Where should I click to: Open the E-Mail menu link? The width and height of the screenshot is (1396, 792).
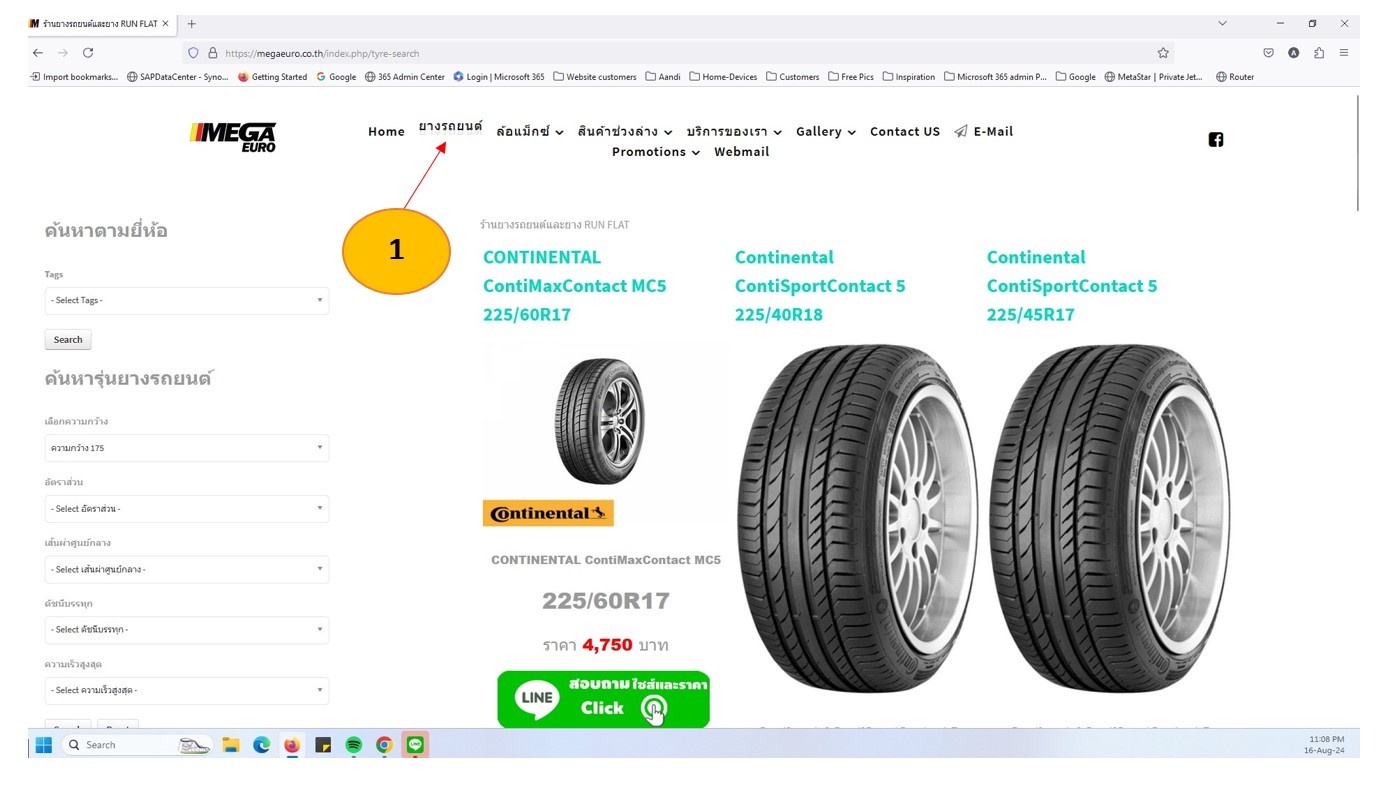984,132
